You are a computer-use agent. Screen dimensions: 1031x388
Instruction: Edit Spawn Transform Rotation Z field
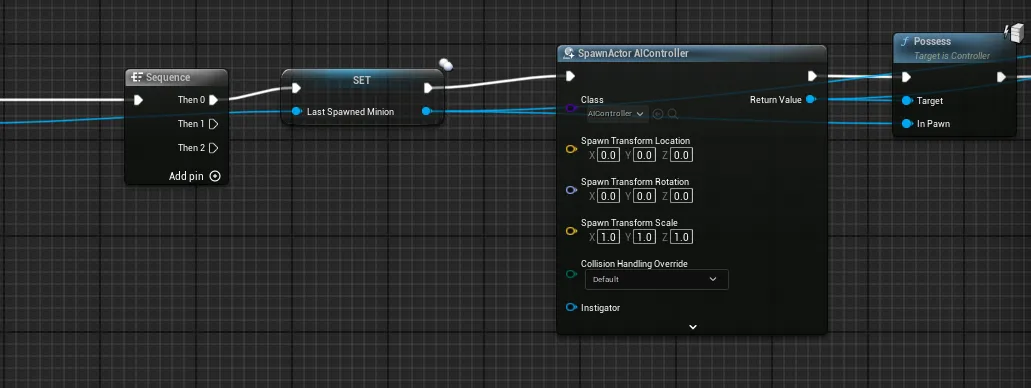click(x=681, y=196)
